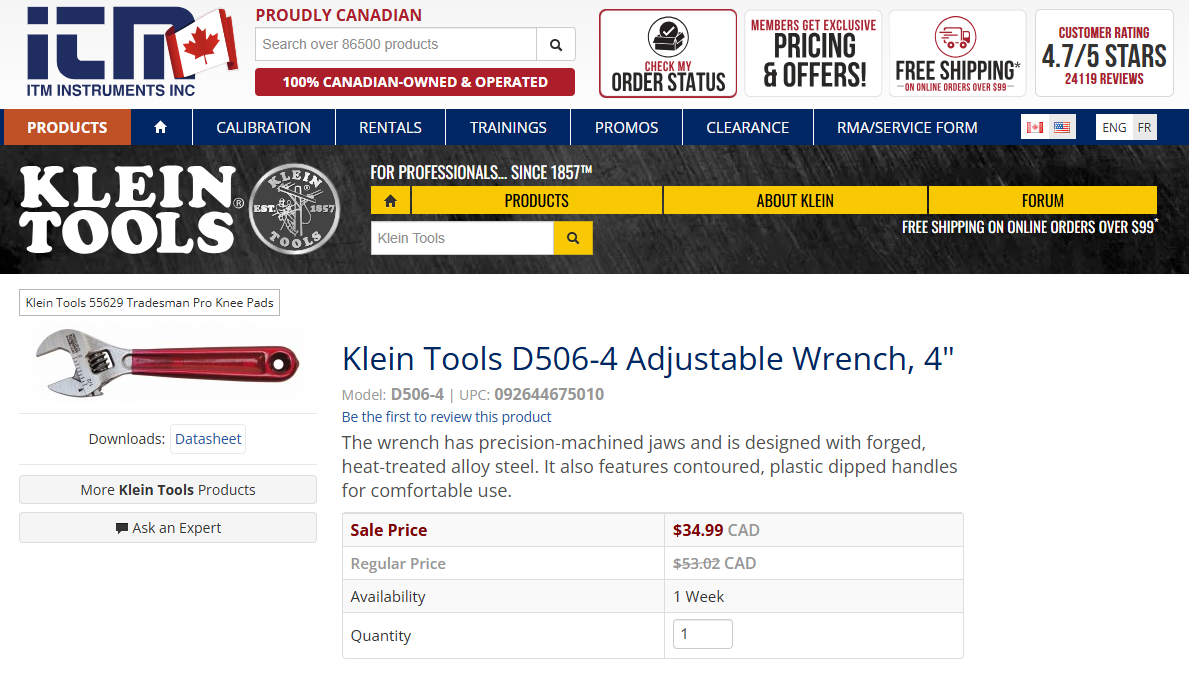1189x676 pixels.
Task: Select the home icon in the blue navigation bar
Action: pos(161,127)
